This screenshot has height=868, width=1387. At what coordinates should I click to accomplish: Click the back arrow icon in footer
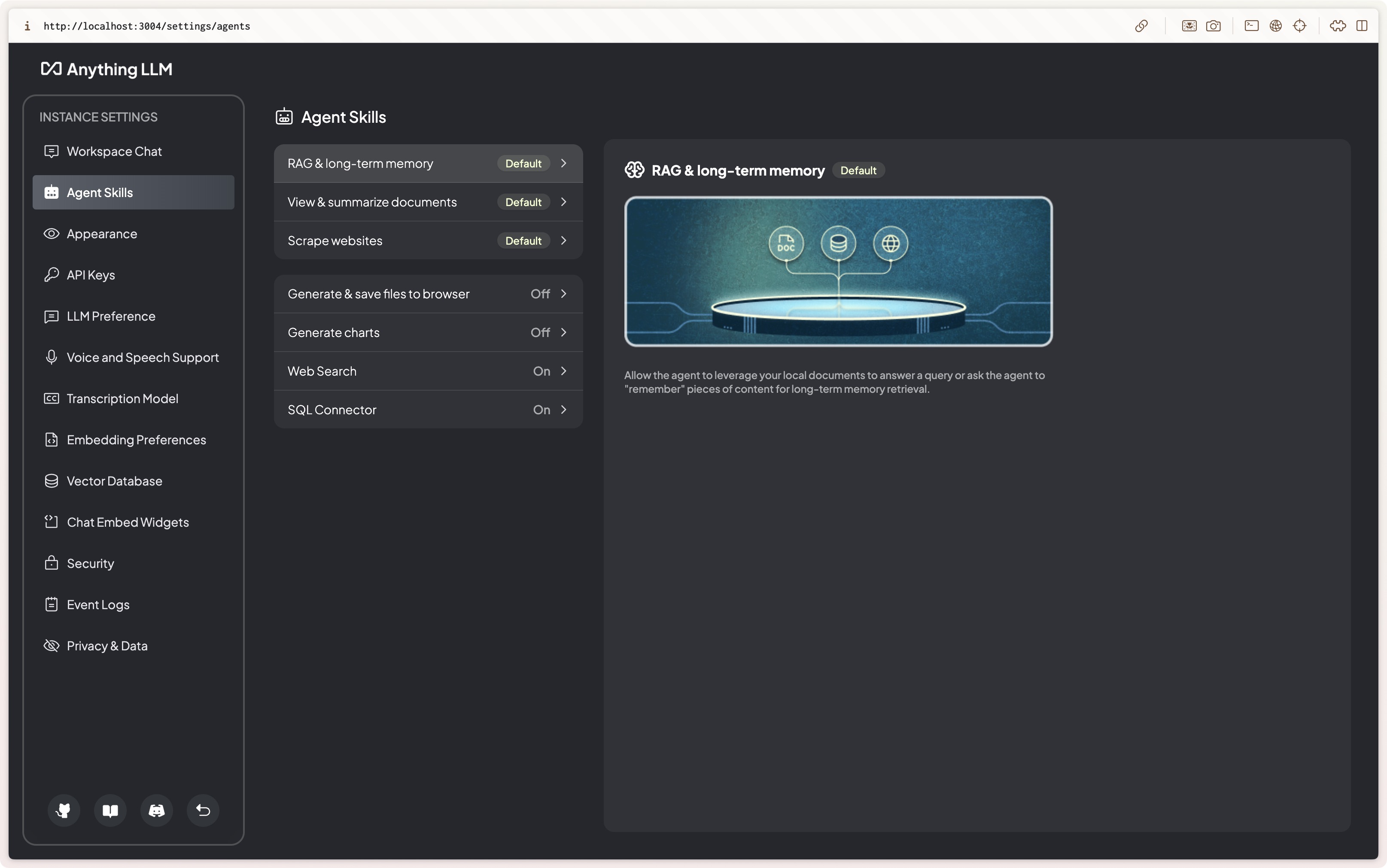click(x=203, y=810)
